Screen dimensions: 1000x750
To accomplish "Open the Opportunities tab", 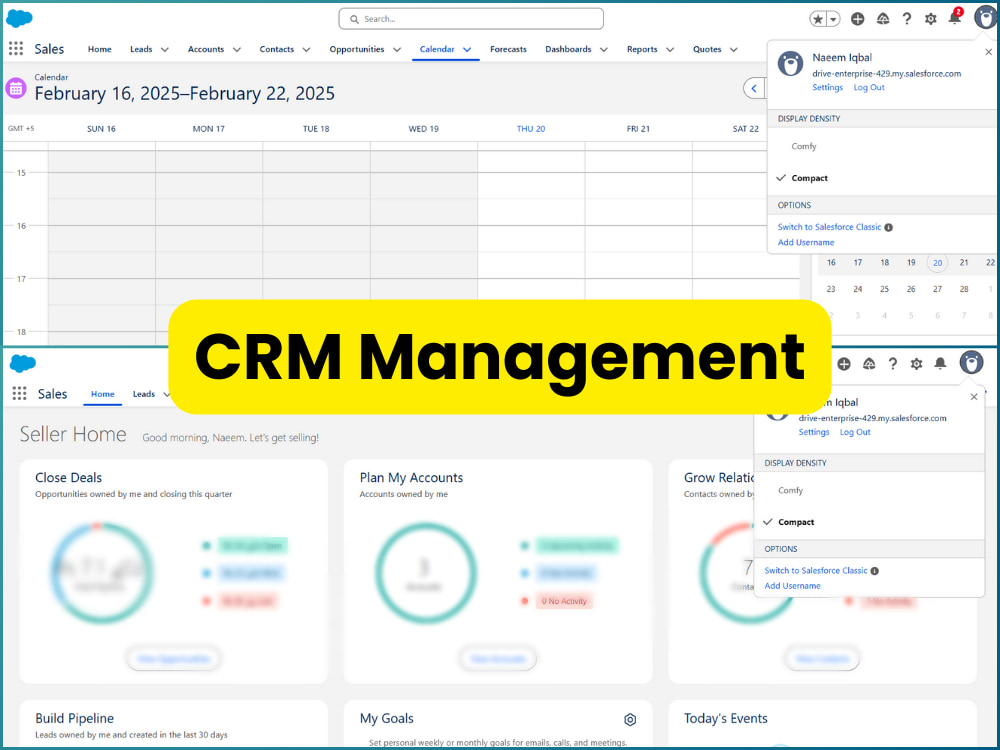I will (x=357, y=49).
